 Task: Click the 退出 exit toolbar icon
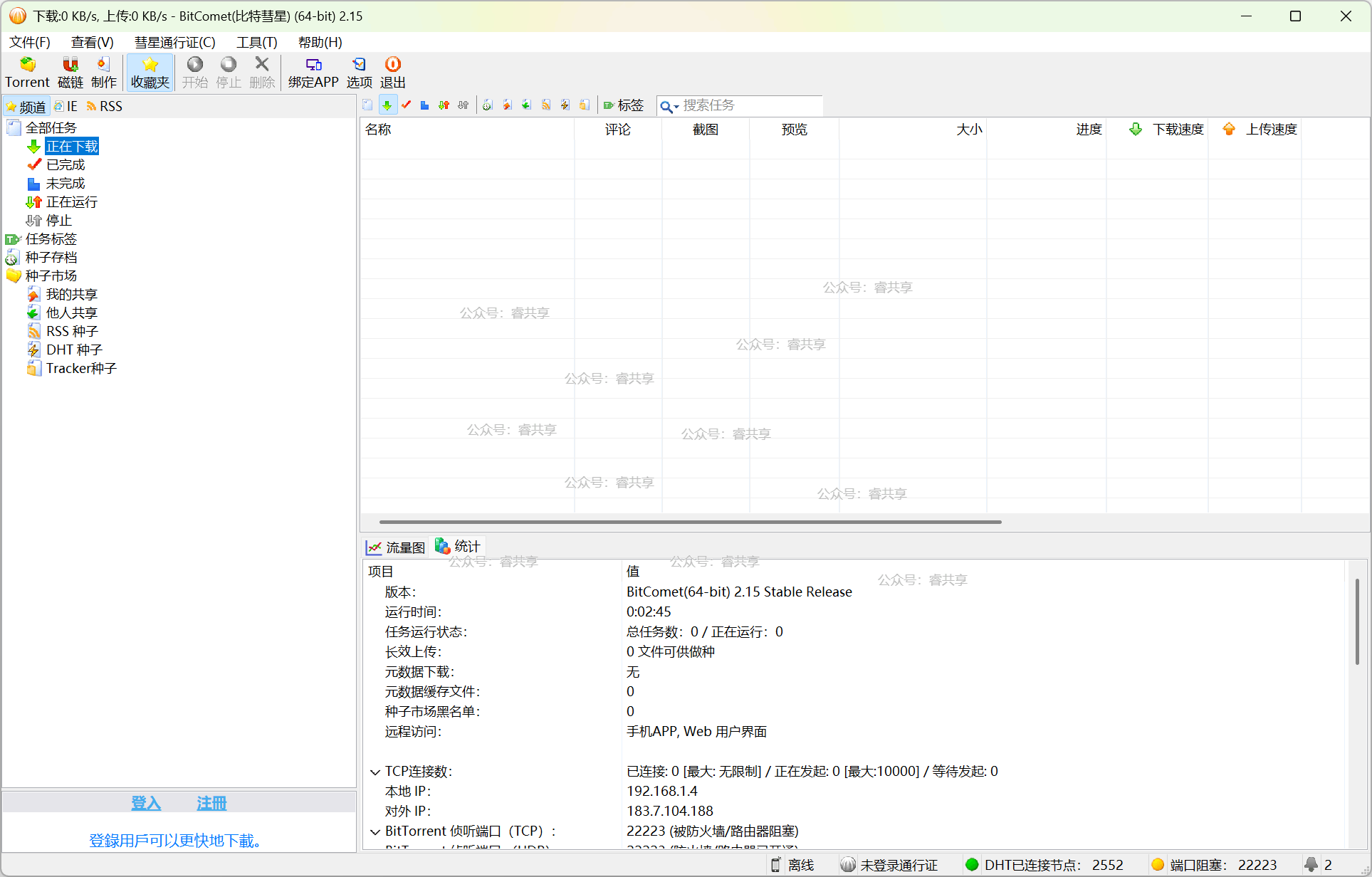pyautogui.click(x=392, y=73)
